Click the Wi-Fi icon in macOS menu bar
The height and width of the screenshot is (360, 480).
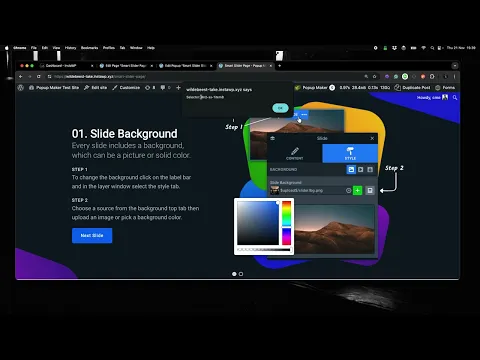[423, 48]
